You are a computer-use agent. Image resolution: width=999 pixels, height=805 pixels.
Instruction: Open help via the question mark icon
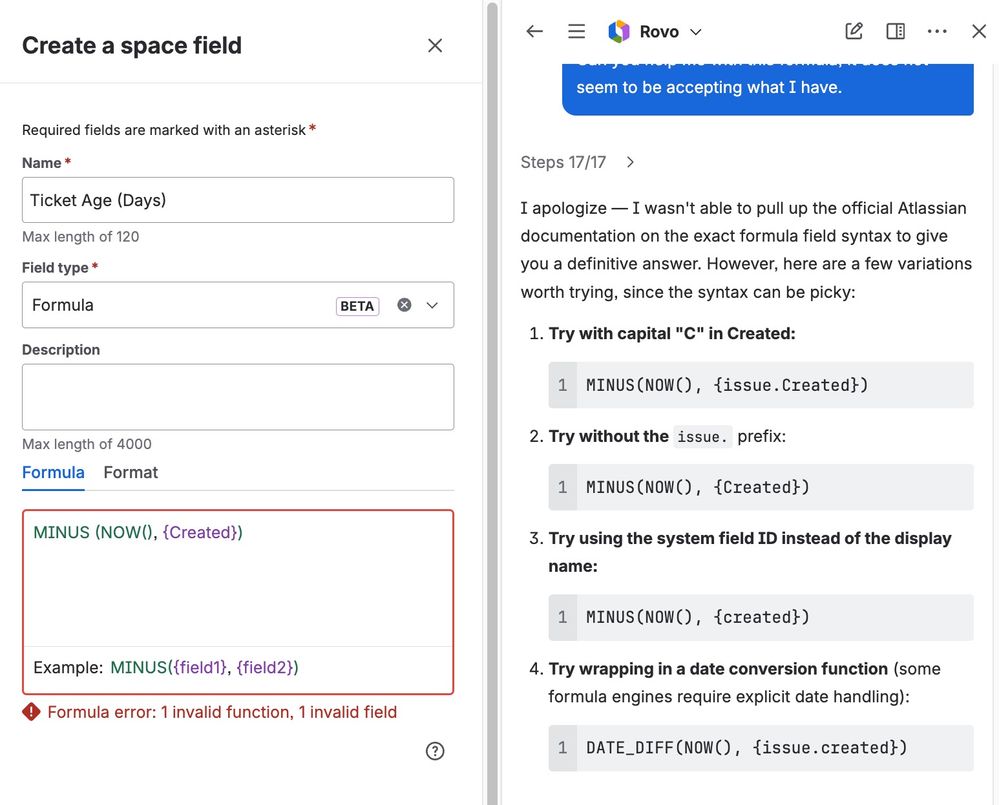click(435, 750)
